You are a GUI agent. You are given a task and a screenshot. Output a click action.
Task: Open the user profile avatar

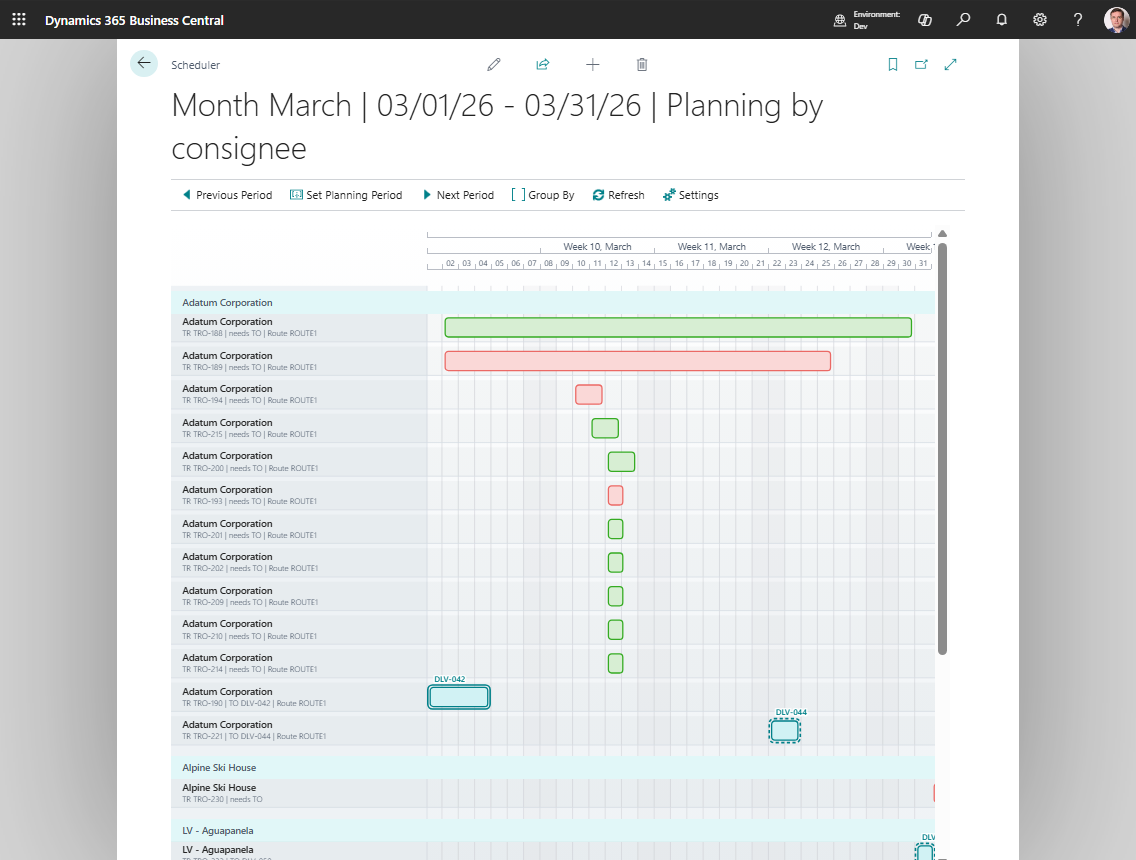tap(1116, 20)
